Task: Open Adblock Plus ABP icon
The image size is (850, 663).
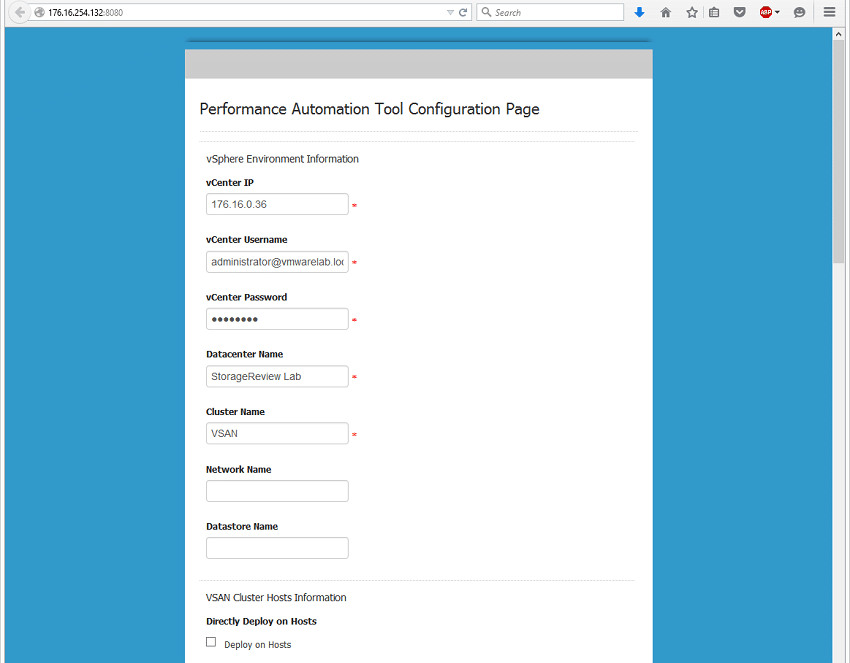Action: click(765, 12)
